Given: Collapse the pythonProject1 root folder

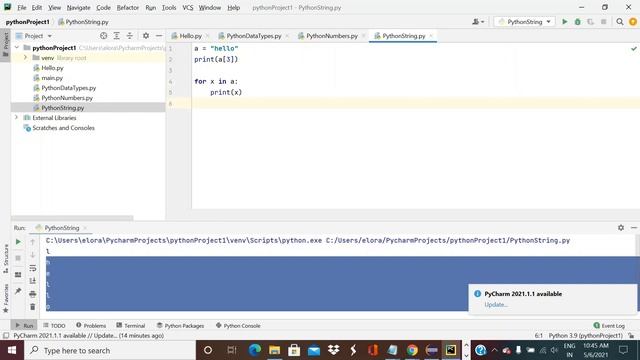Looking at the screenshot, I should pos(17,48).
